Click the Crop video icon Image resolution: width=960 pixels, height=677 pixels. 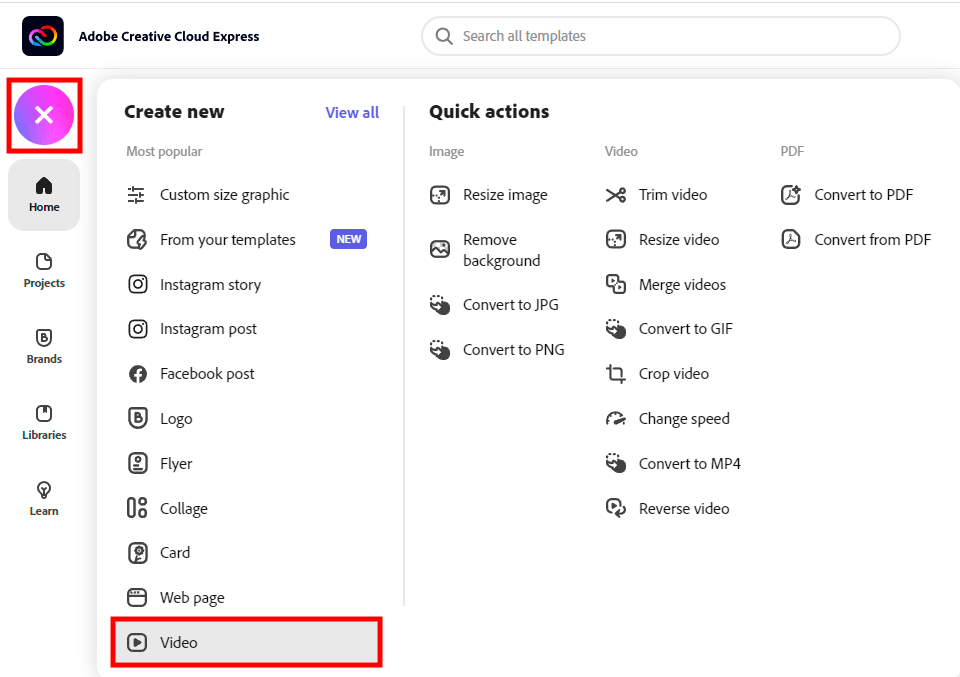pos(616,374)
